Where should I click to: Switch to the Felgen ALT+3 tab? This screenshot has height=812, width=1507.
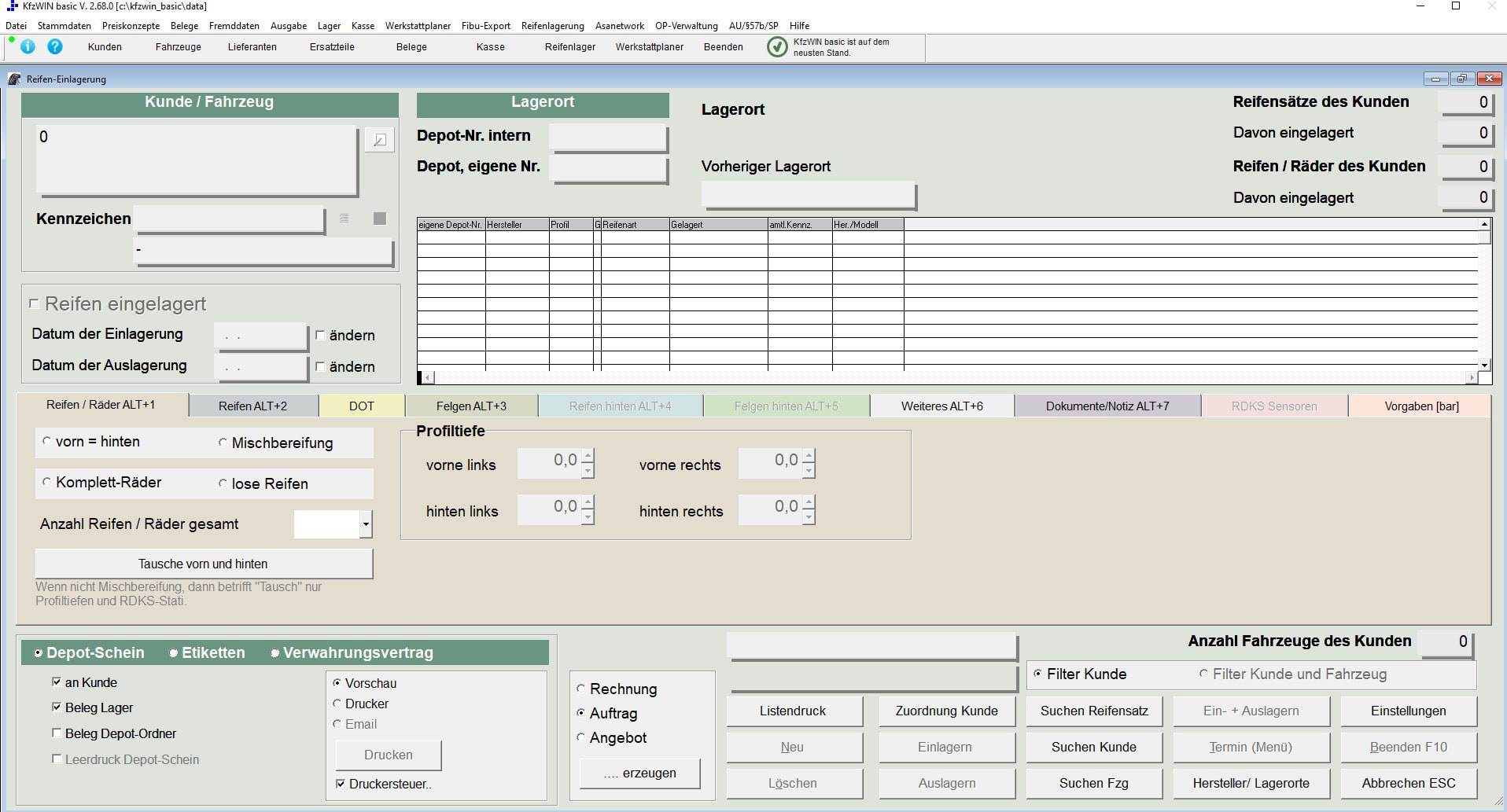coord(471,406)
